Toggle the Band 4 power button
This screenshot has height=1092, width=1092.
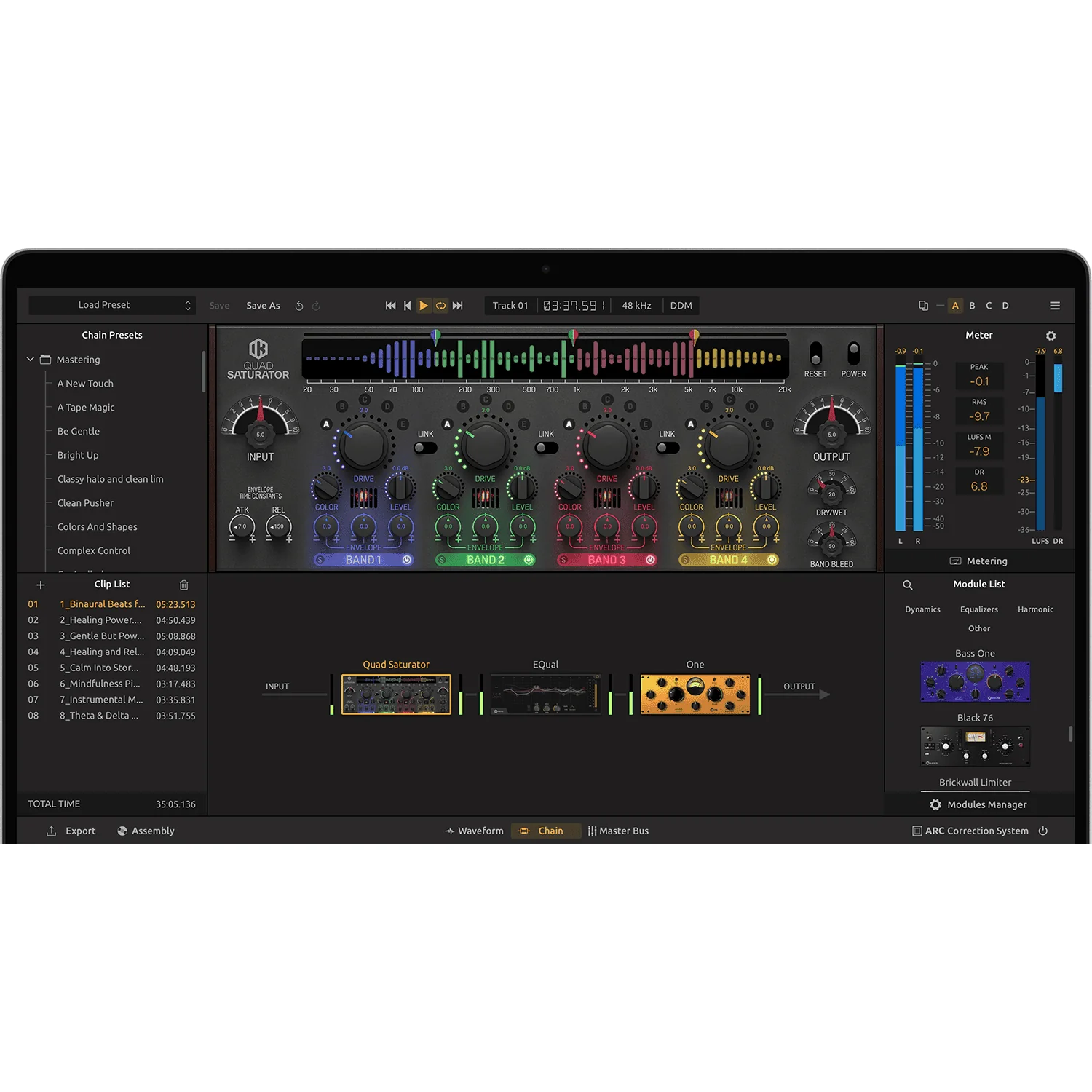pyautogui.click(x=772, y=560)
